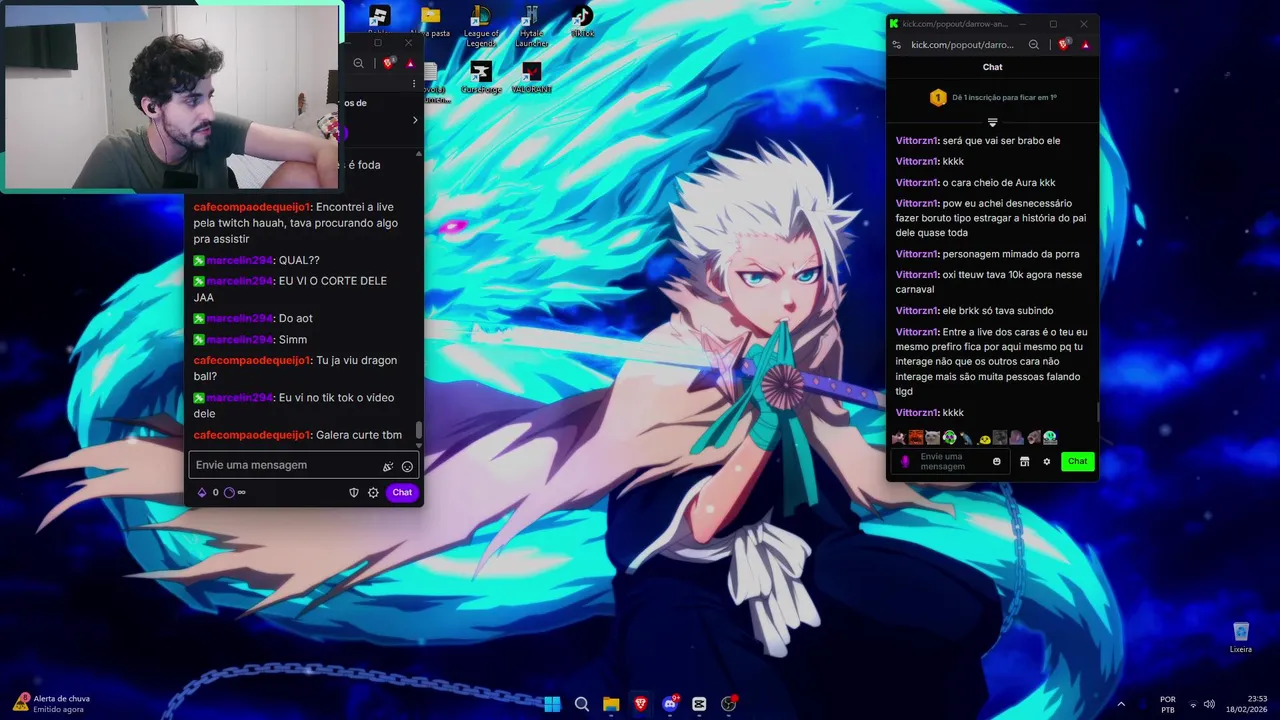The height and width of the screenshot is (720, 1280).
Task: Open Brave browser from taskbar
Action: pyautogui.click(x=640, y=704)
